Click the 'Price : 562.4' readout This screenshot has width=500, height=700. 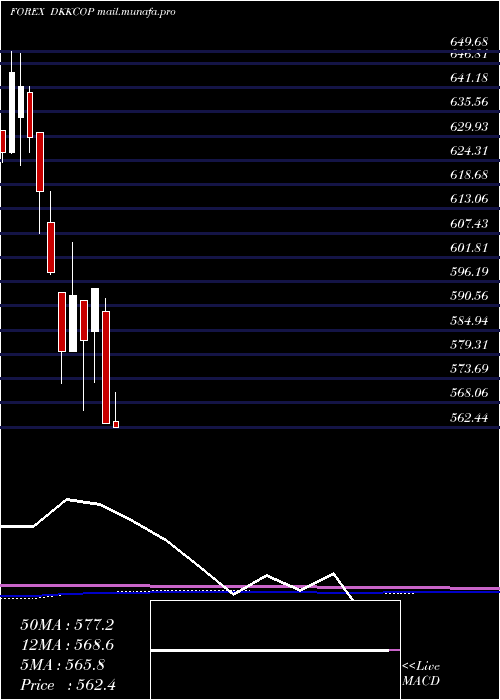click(68, 685)
